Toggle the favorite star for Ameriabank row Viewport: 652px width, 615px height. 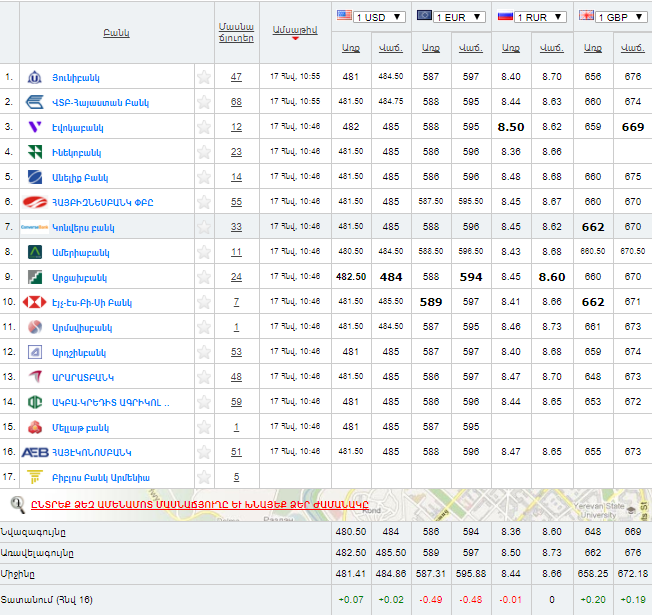point(204,252)
